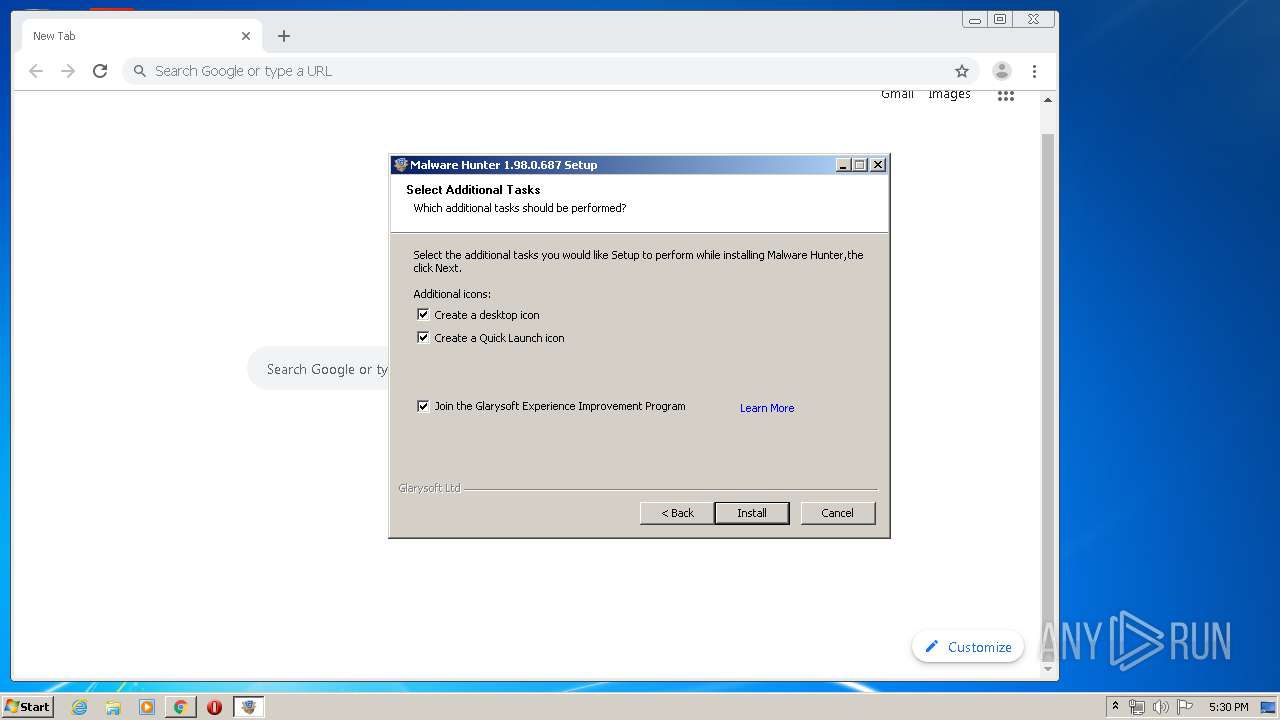Open Opera browser from taskbar
Viewport: 1280px width, 720px height.
click(214, 707)
